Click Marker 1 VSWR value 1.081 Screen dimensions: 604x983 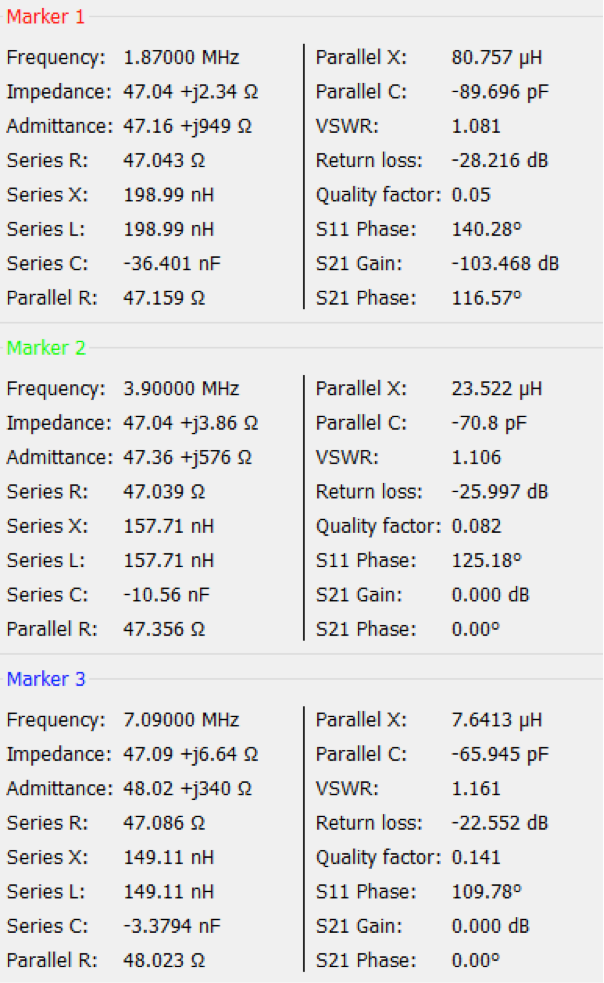click(476, 126)
